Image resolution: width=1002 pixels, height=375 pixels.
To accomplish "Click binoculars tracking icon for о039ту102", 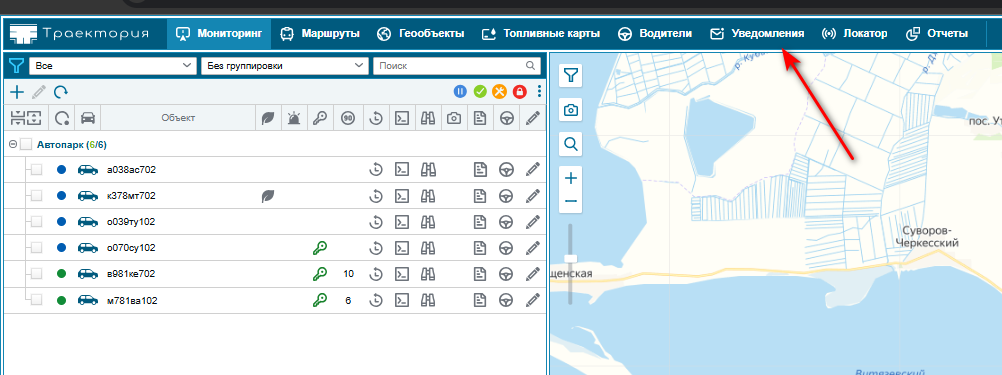I will pos(428,222).
